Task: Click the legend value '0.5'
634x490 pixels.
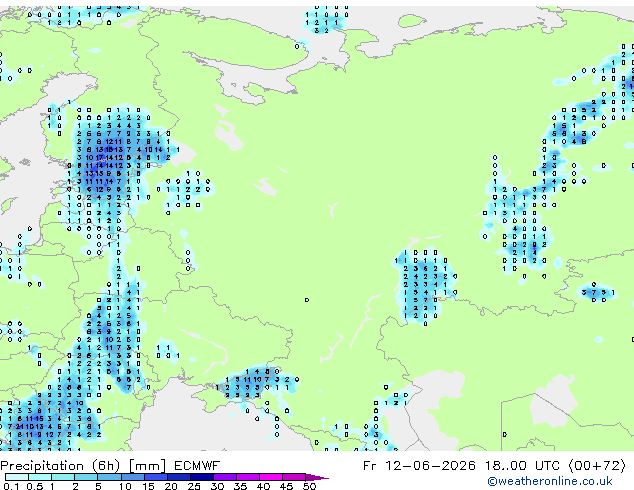Action: tap(34, 486)
